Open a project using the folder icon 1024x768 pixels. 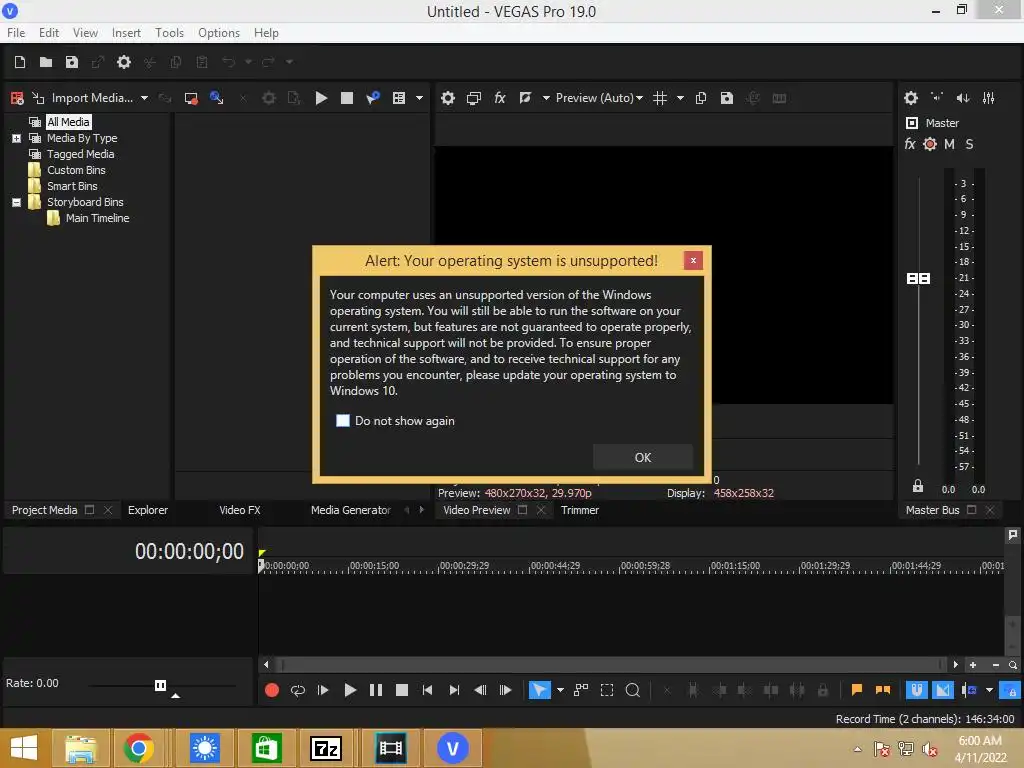(46, 62)
